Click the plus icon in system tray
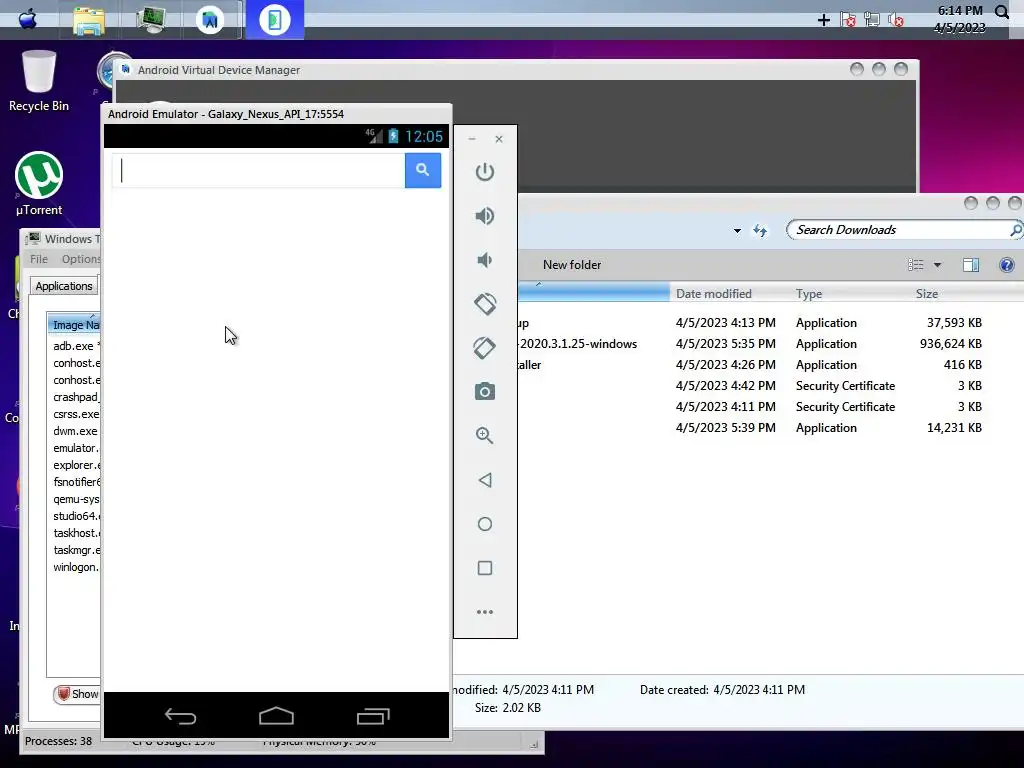The width and height of the screenshot is (1024, 768). [x=824, y=20]
